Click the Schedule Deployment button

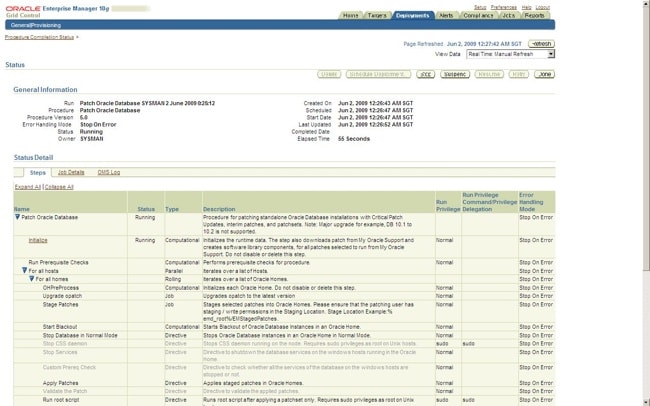coord(378,74)
